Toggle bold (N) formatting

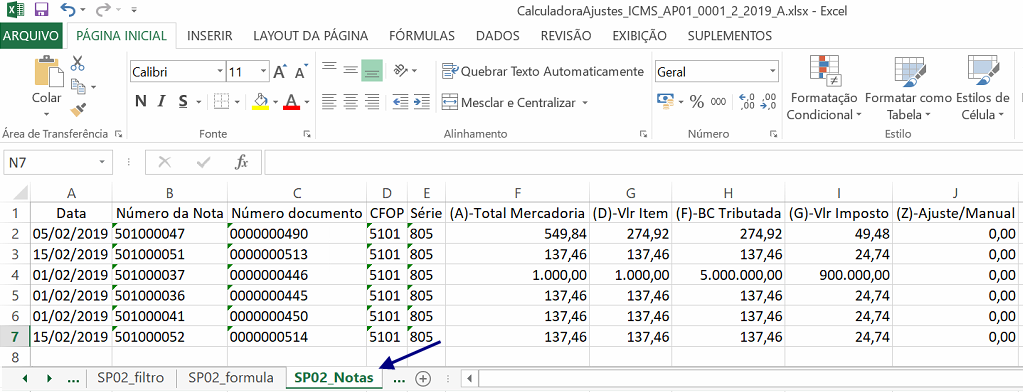click(140, 102)
